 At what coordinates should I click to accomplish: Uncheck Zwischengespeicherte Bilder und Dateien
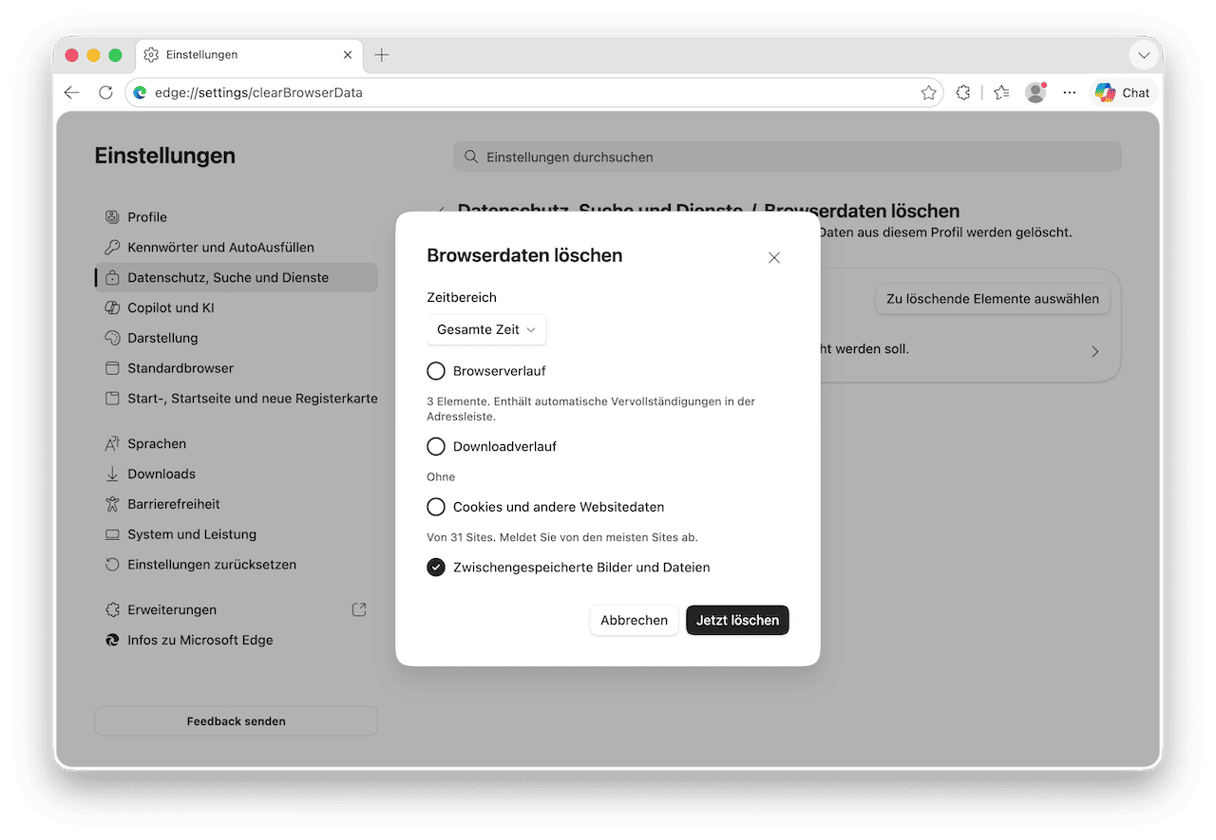(x=436, y=567)
